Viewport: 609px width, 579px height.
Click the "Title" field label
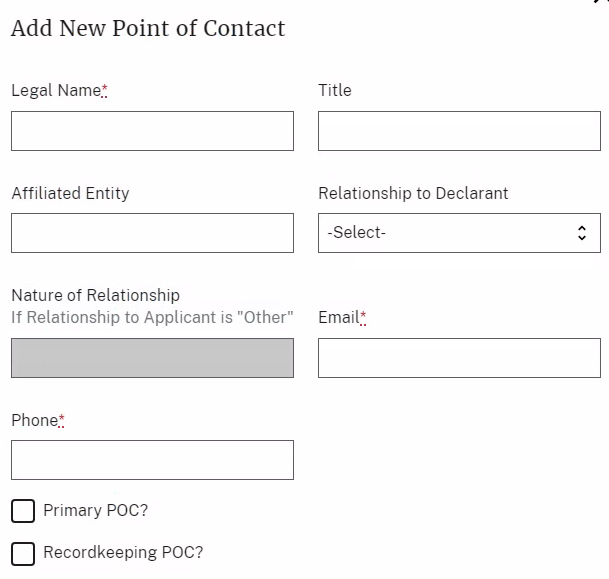335,91
